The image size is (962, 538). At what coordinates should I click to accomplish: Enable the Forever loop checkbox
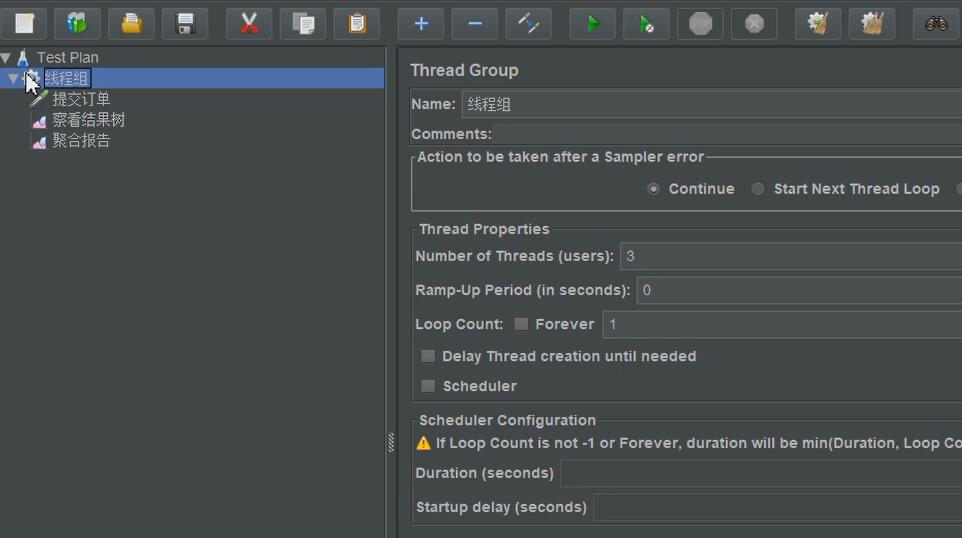(x=521, y=324)
